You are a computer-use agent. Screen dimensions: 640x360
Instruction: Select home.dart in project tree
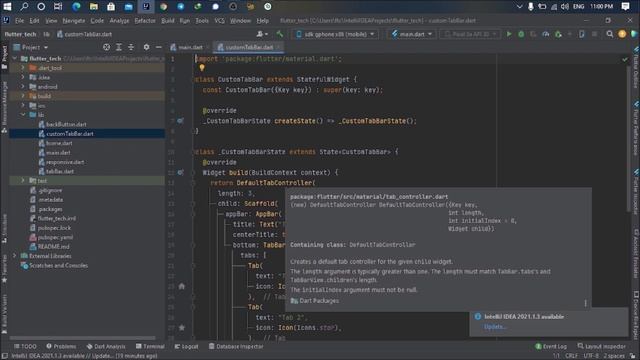59,143
